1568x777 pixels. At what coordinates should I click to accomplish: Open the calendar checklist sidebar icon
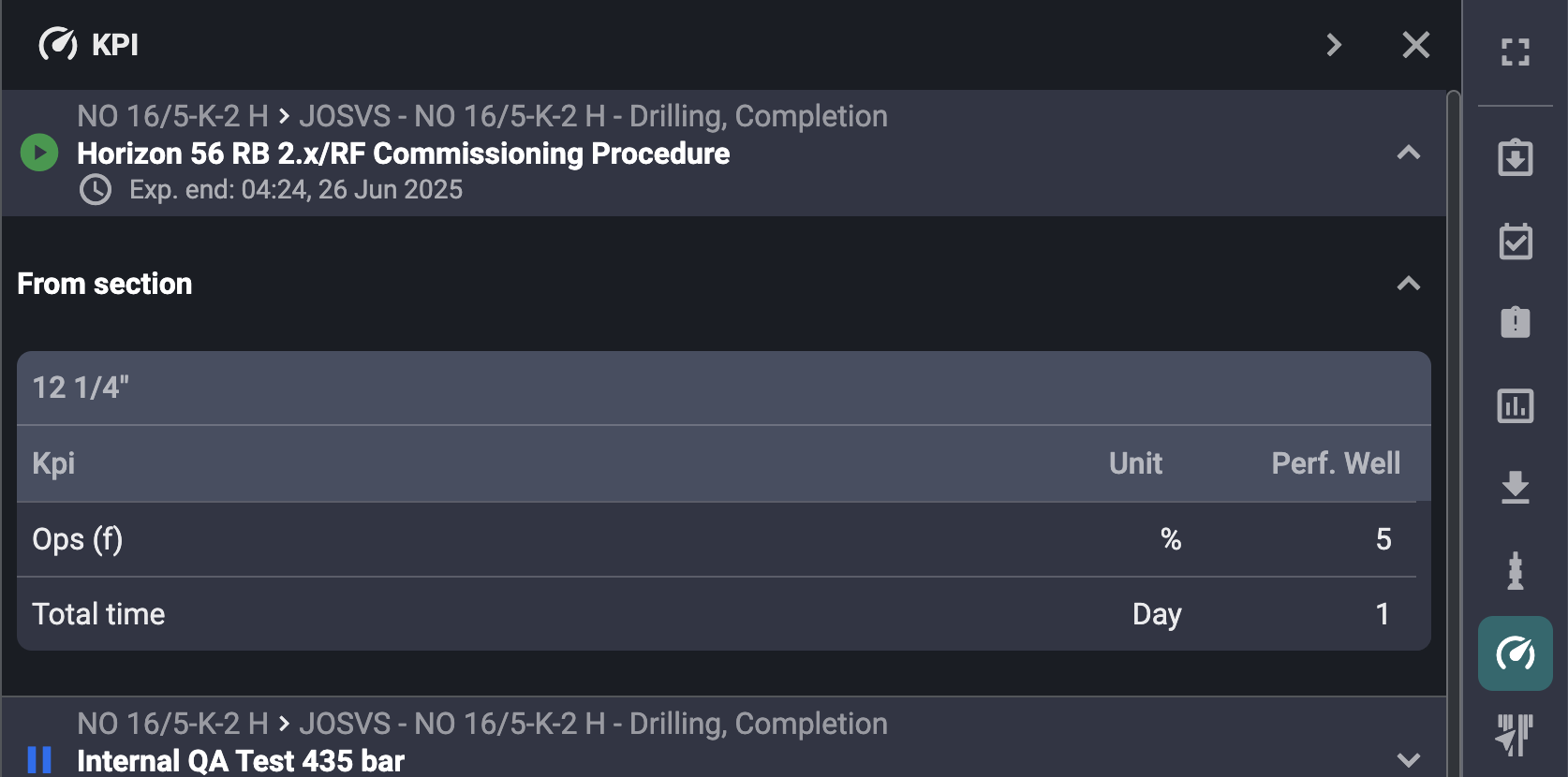tap(1515, 241)
